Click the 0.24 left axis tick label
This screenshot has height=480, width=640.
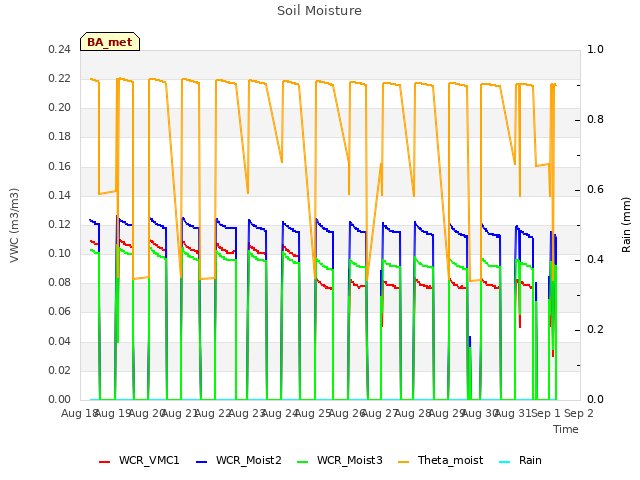59,49
